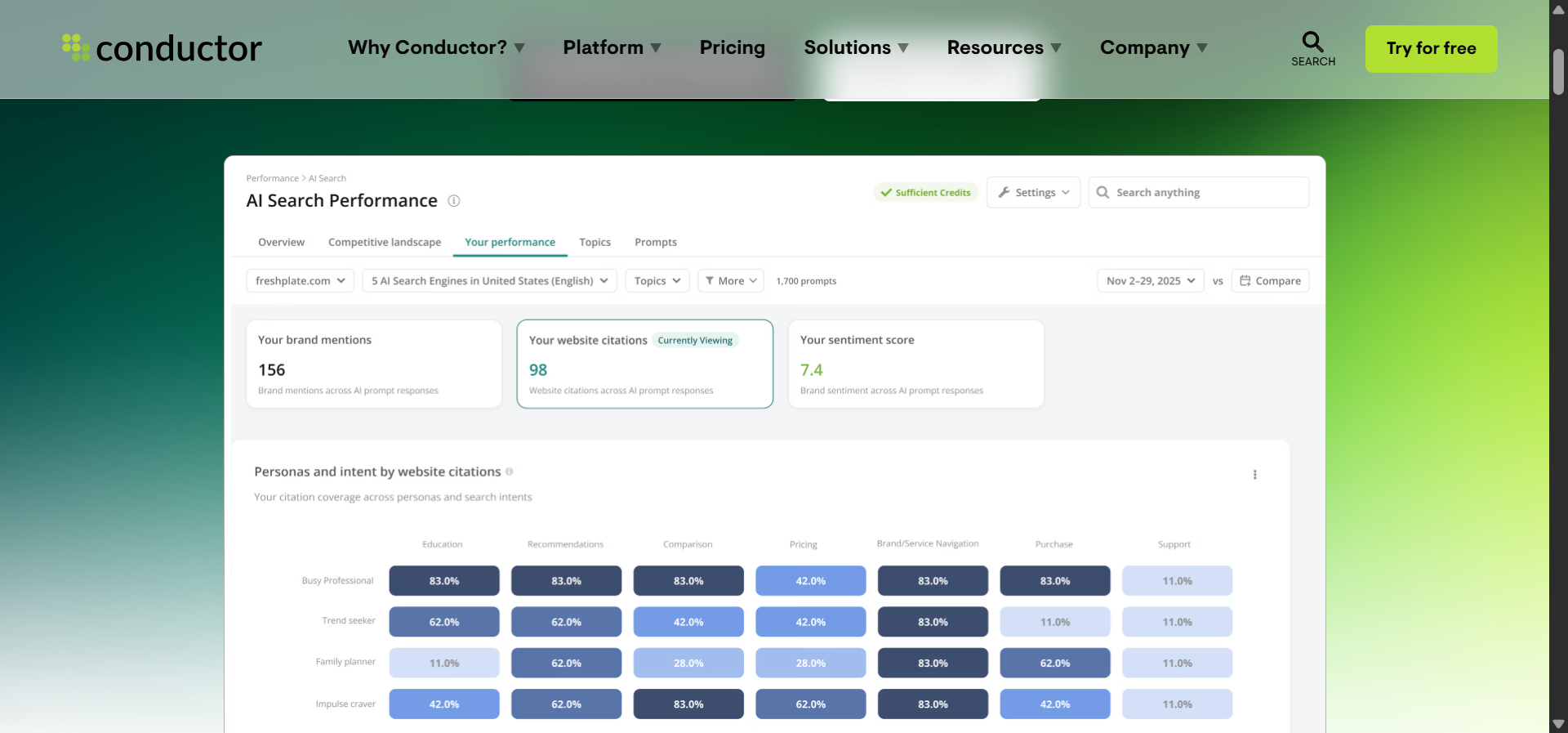Click the AI Search breadcrumb text
This screenshot has height=733, width=1568.
(327, 178)
